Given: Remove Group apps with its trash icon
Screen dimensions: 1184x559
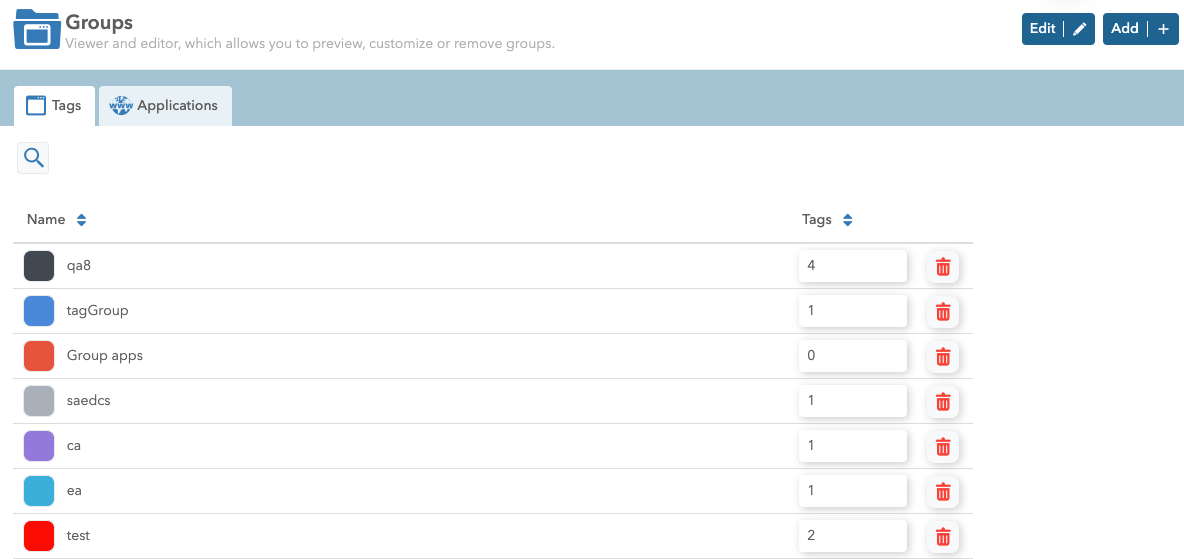Looking at the screenshot, I should tap(942, 357).
